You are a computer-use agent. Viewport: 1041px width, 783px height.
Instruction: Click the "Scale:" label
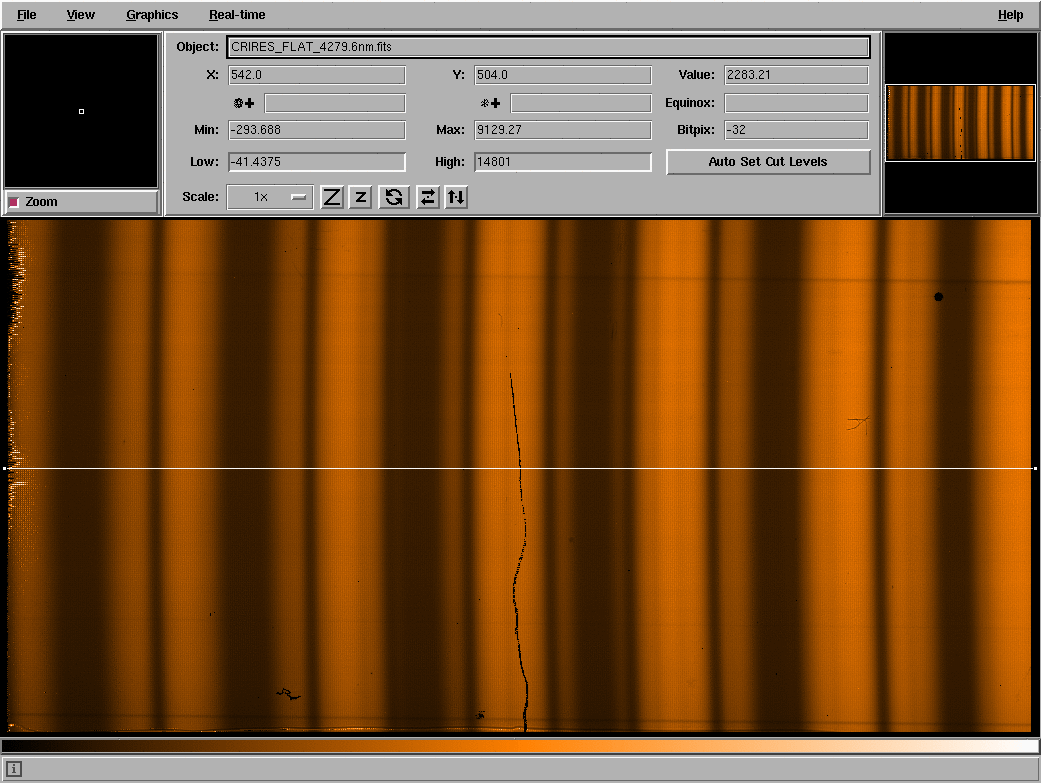(x=200, y=197)
